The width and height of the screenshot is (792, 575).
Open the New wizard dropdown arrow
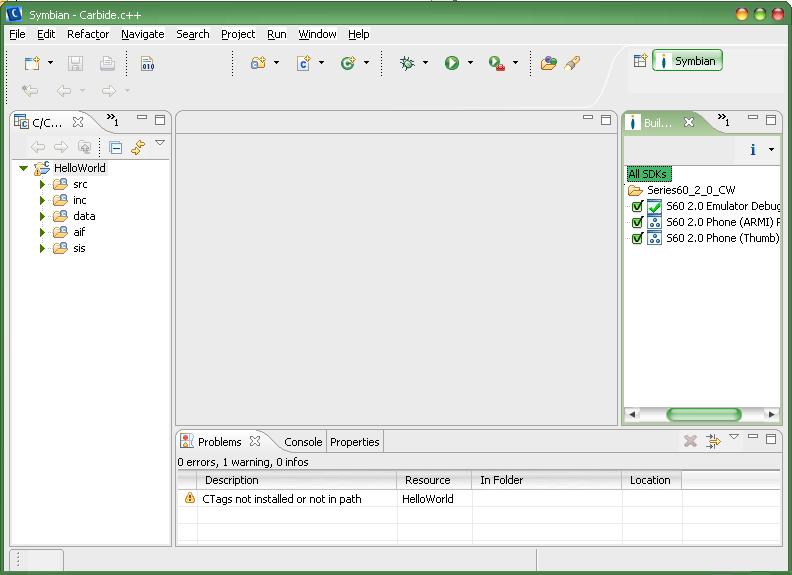(x=51, y=63)
